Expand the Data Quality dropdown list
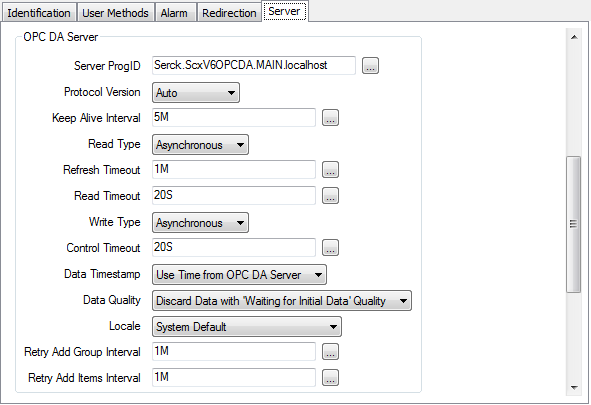This screenshot has width=591, height=405. click(282, 301)
